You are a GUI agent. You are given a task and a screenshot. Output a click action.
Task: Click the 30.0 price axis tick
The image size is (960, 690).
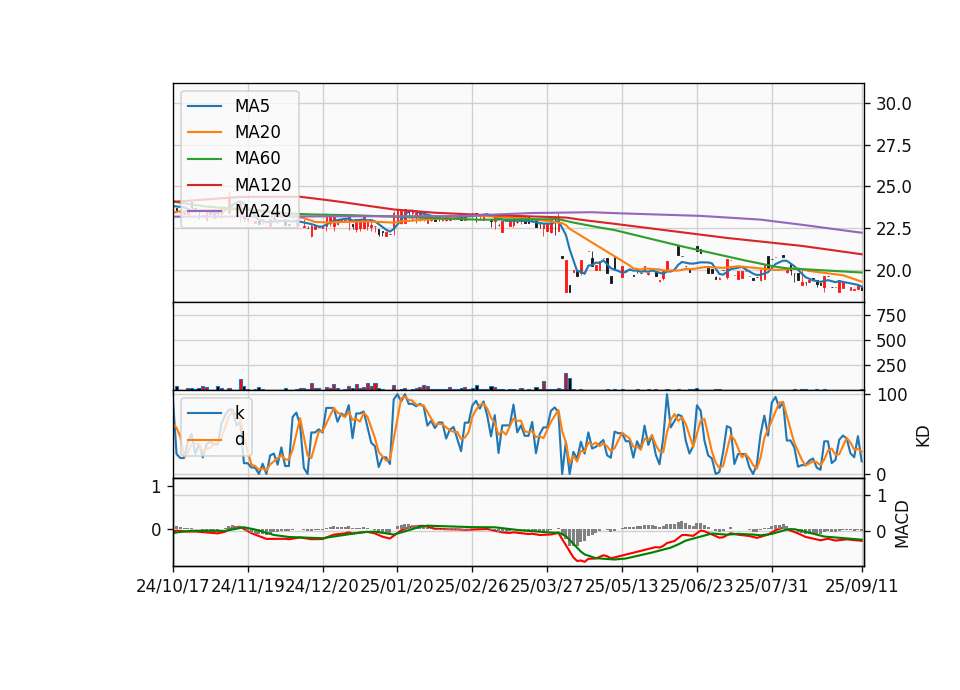pos(893,104)
